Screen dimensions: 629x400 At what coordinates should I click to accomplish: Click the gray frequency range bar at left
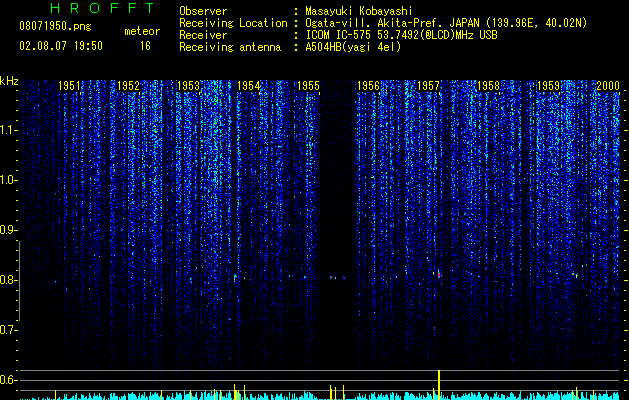[19, 280]
